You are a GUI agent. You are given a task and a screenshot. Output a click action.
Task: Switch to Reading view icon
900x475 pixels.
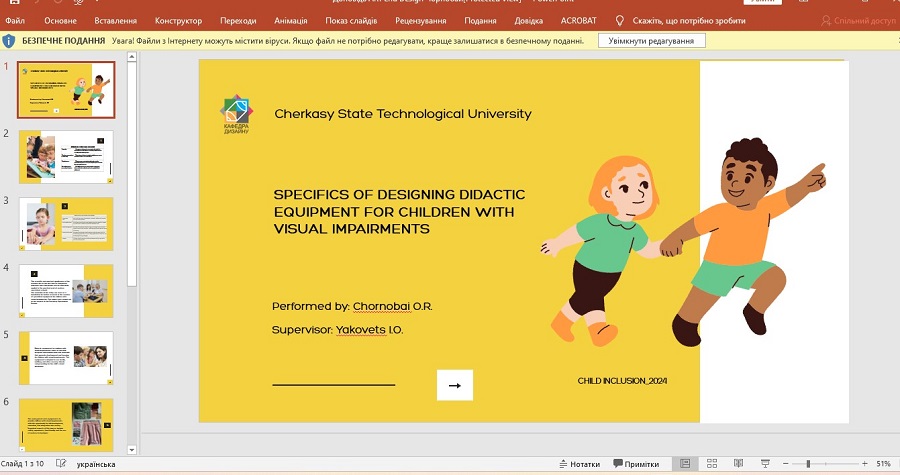click(x=738, y=464)
